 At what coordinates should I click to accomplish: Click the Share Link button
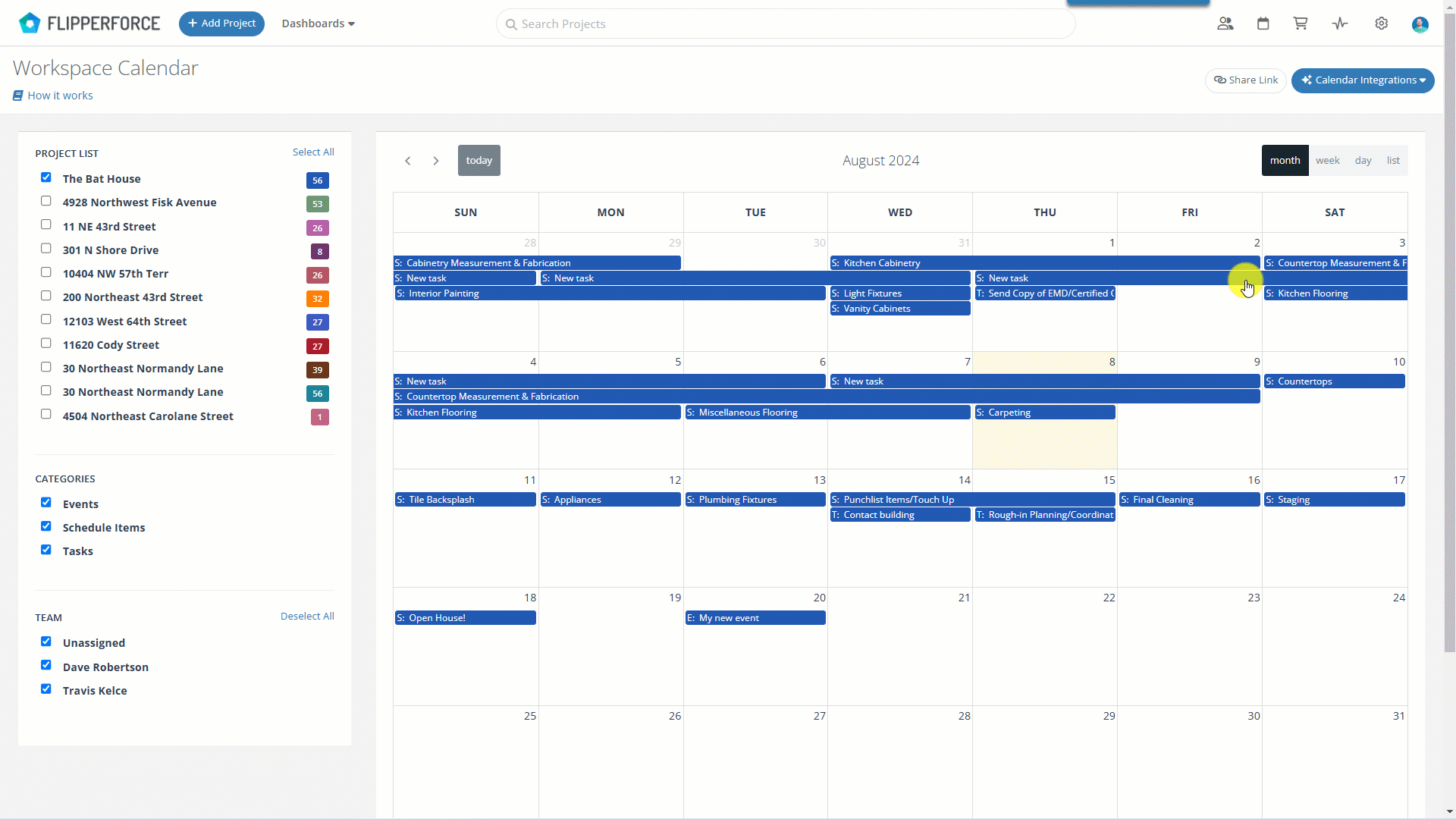[1246, 80]
